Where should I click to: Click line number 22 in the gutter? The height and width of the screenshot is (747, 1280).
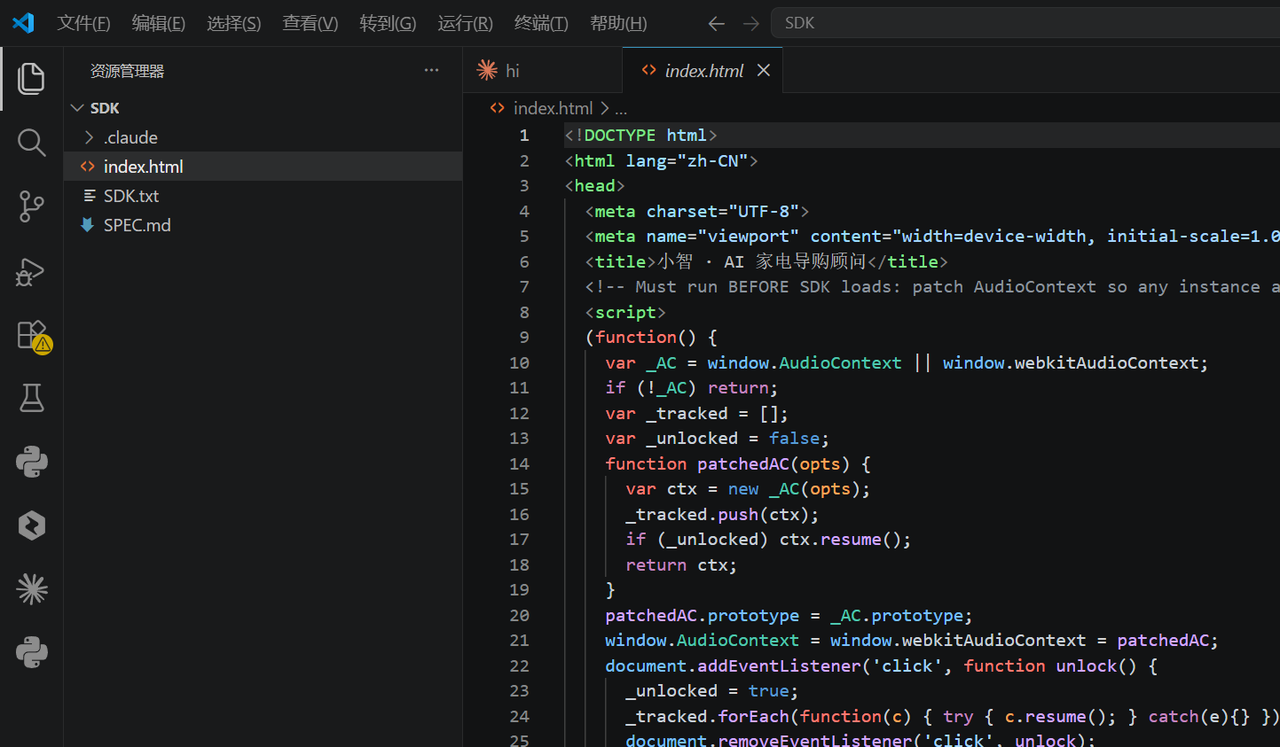click(x=519, y=665)
